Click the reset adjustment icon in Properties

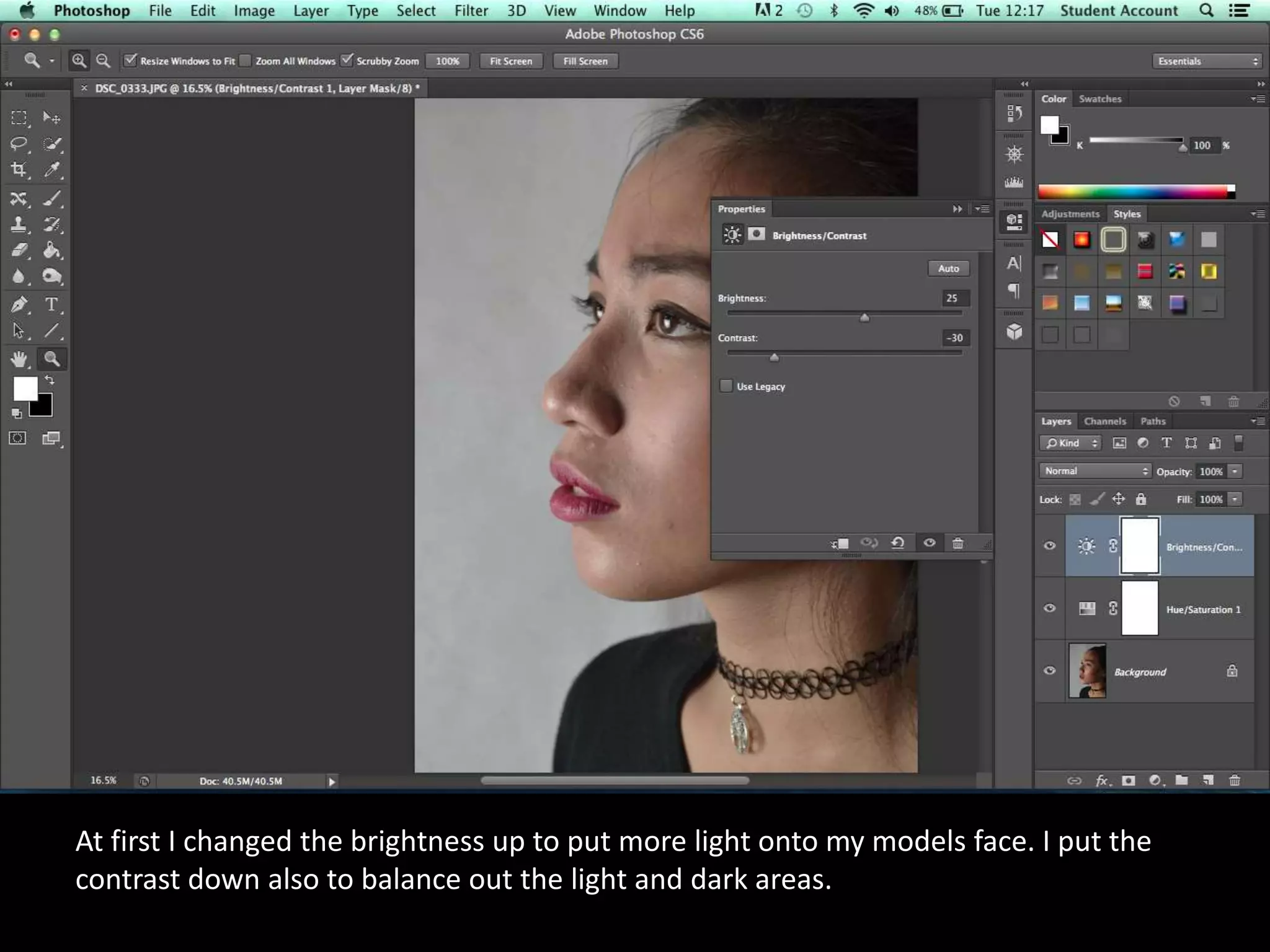coord(897,544)
